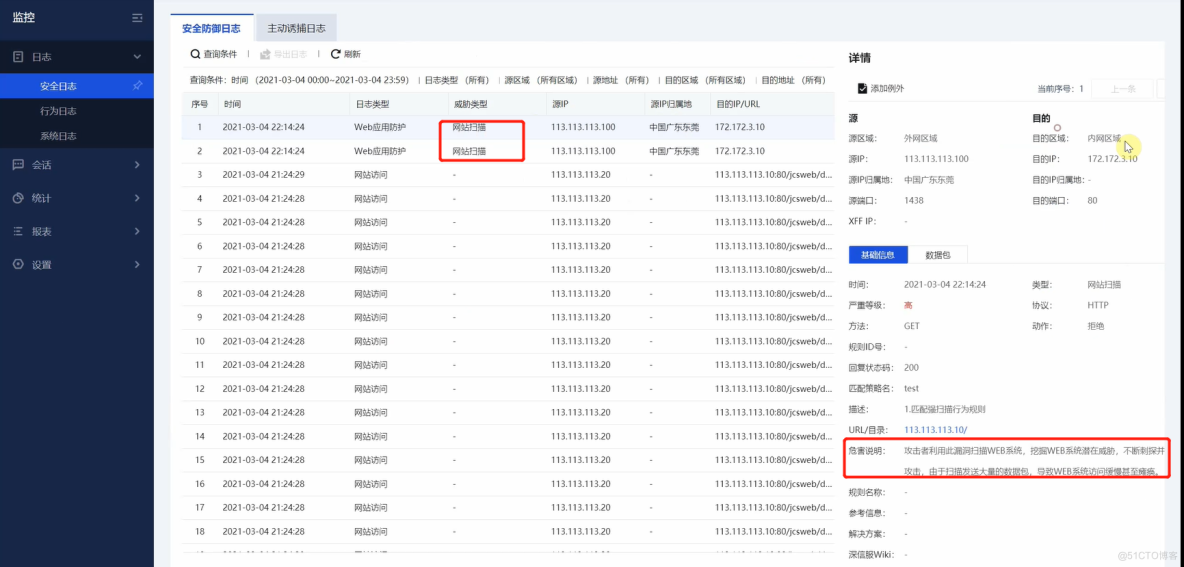
Task: Click description 1.匹配强扫描行为规则
Action: pos(945,409)
